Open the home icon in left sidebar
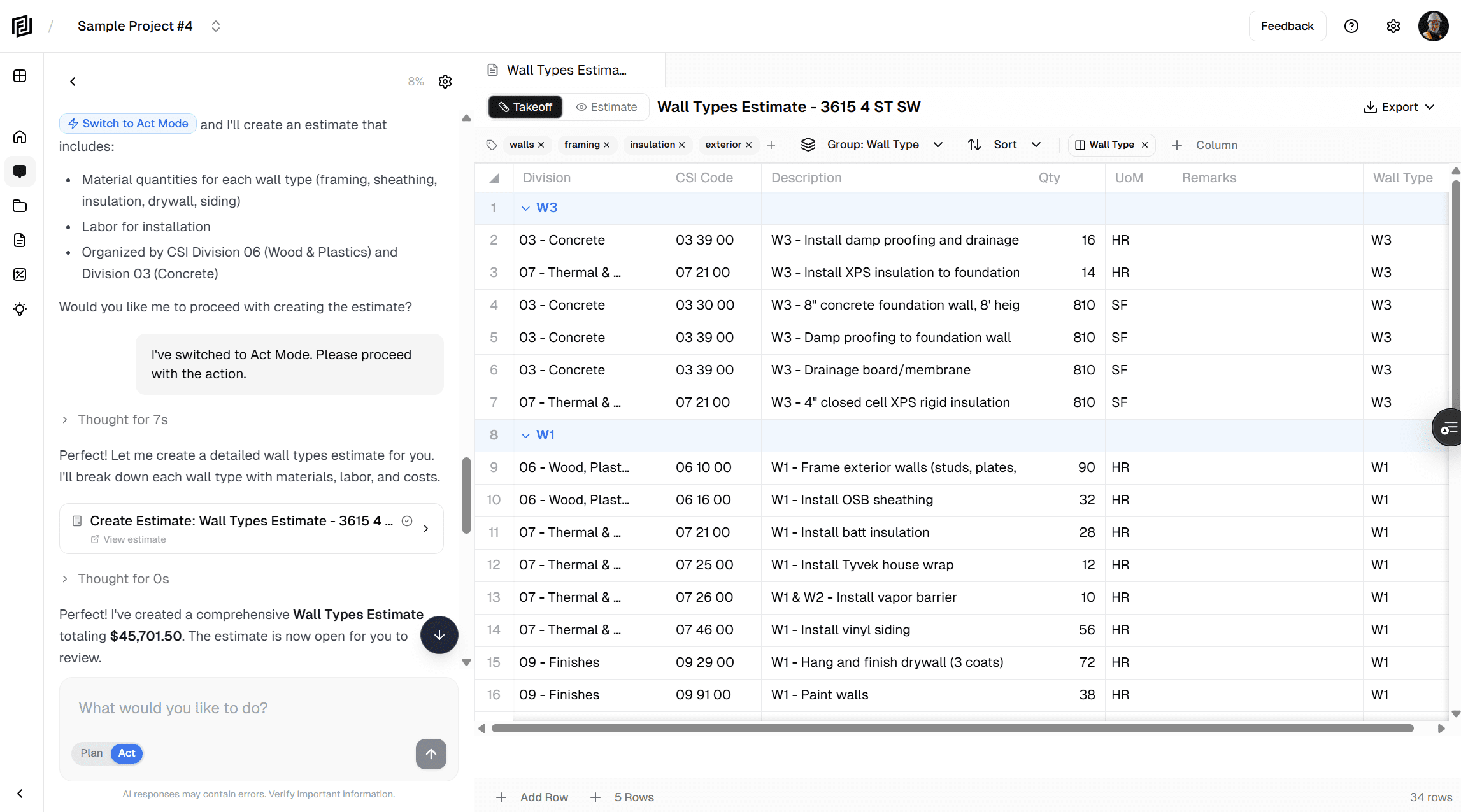Screen dimensions: 1461x812 [x=20, y=137]
